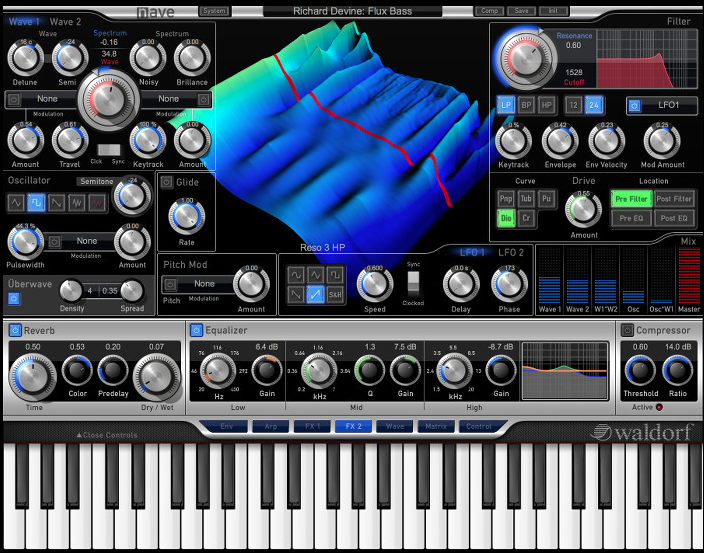Viewport: 704px width, 553px height.
Task: Click the Detune knob
Action: [x=25, y=58]
